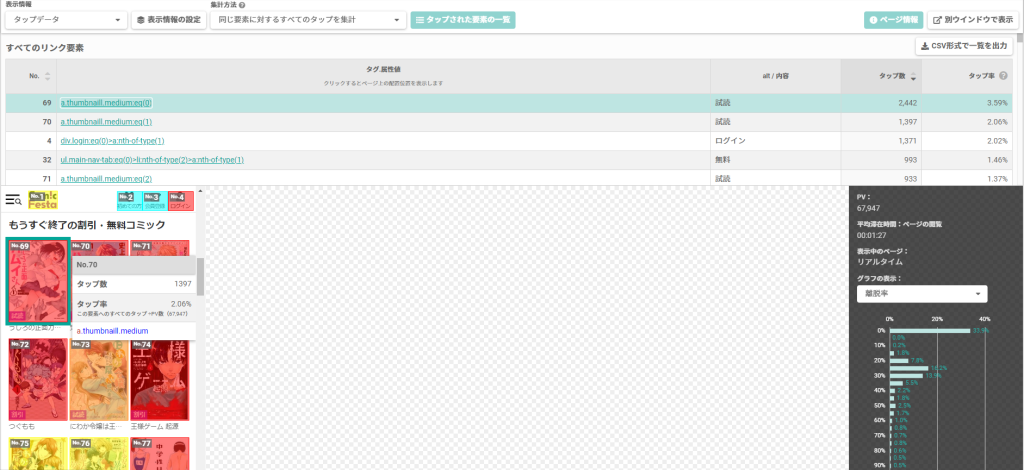Screen dimensions: 1024x470
Task: Click the tooltip popup scrollbar
Action: coord(200,276)
